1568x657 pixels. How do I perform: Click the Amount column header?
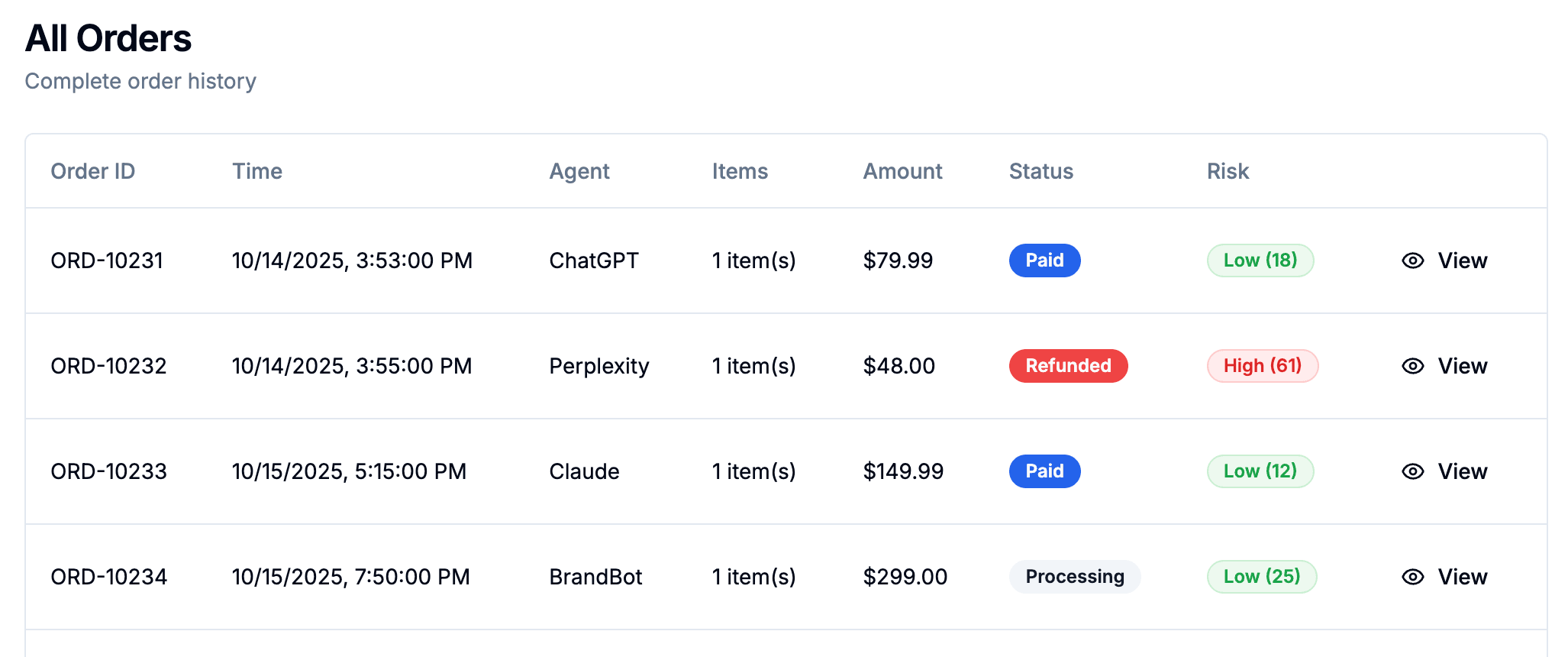[902, 171]
